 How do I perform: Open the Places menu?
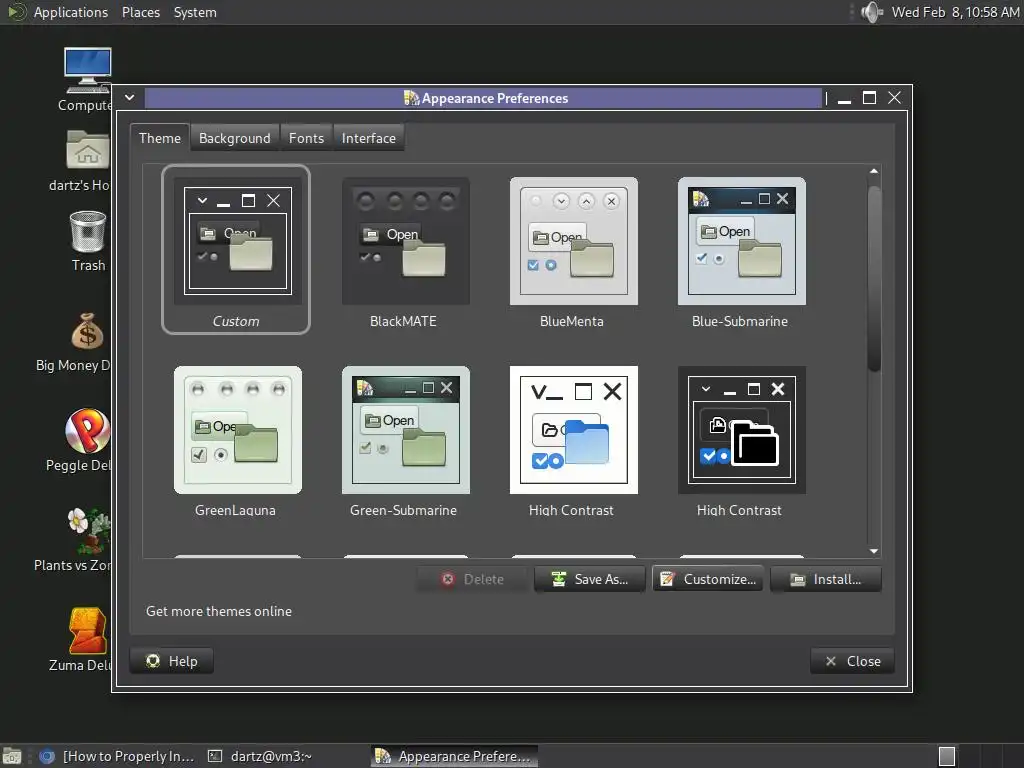click(x=140, y=12)
